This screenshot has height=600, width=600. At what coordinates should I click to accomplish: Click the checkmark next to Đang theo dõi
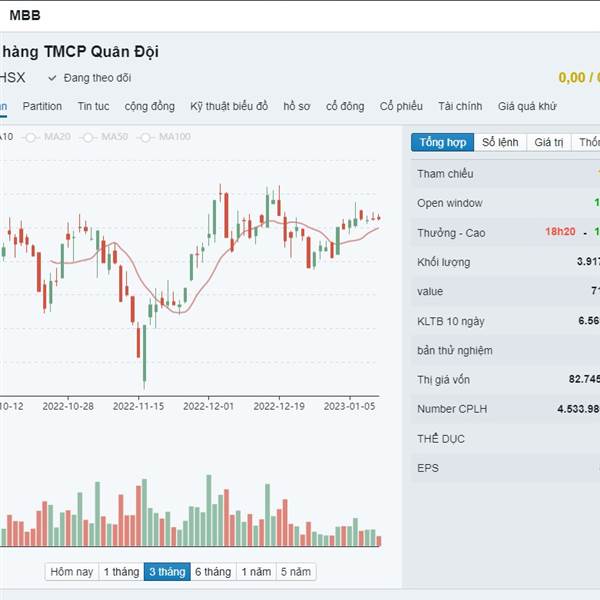pos(52,78)
